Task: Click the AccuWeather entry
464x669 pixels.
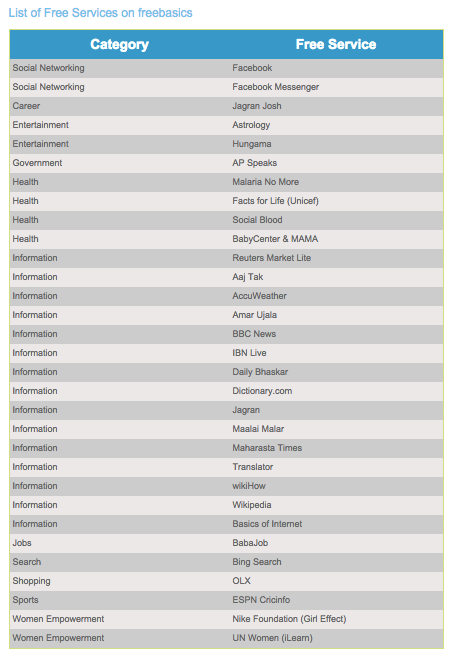Action: [x=259, y=296]
